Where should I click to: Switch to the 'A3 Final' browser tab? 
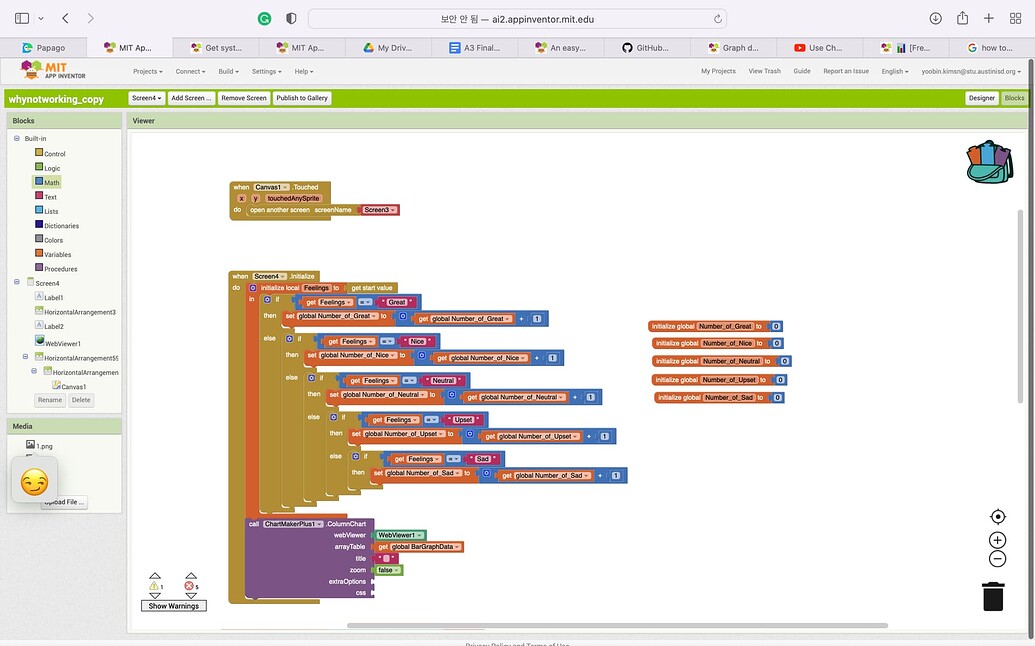coord(476,46)
